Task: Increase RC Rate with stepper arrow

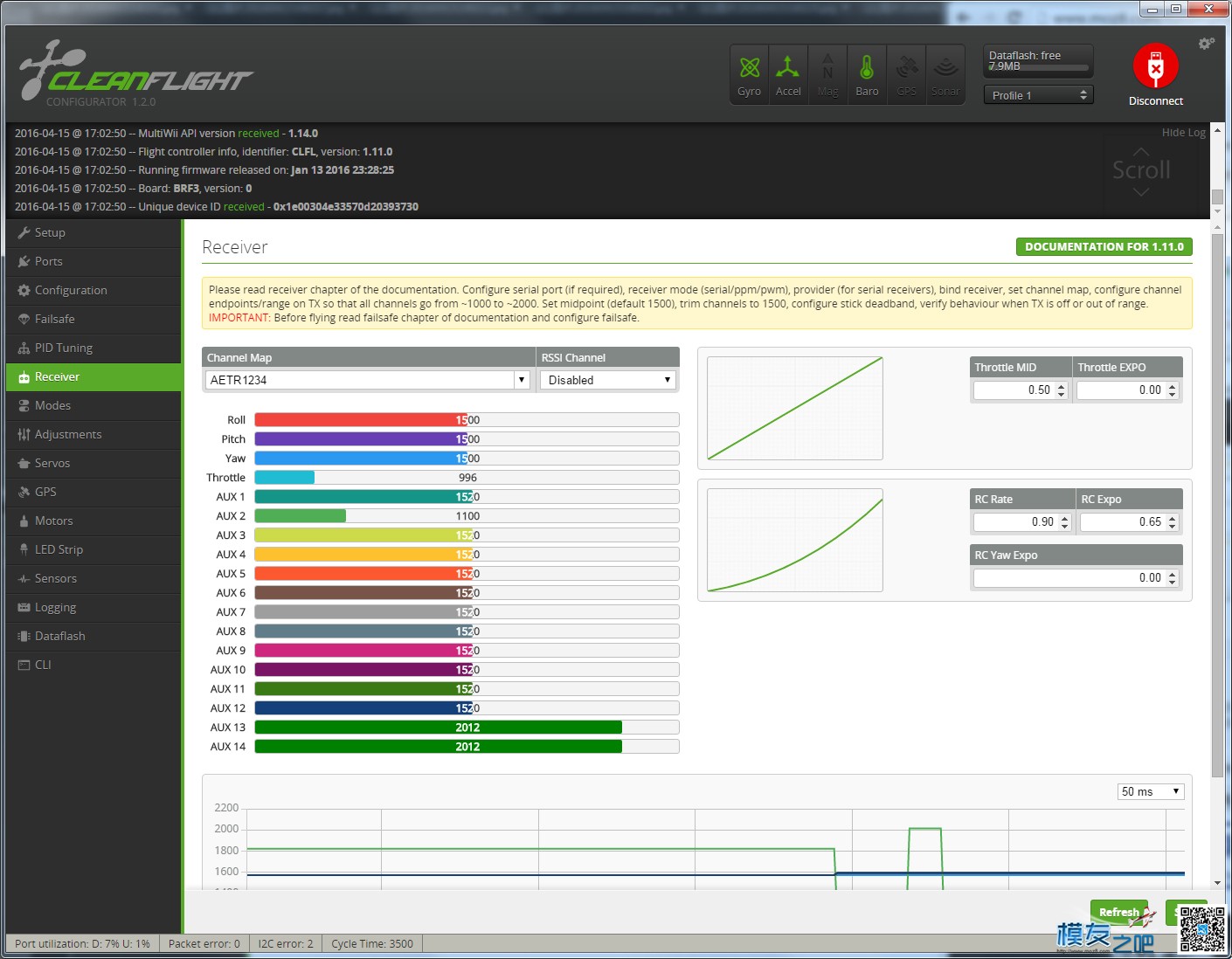Action: tap(1064, 518)
